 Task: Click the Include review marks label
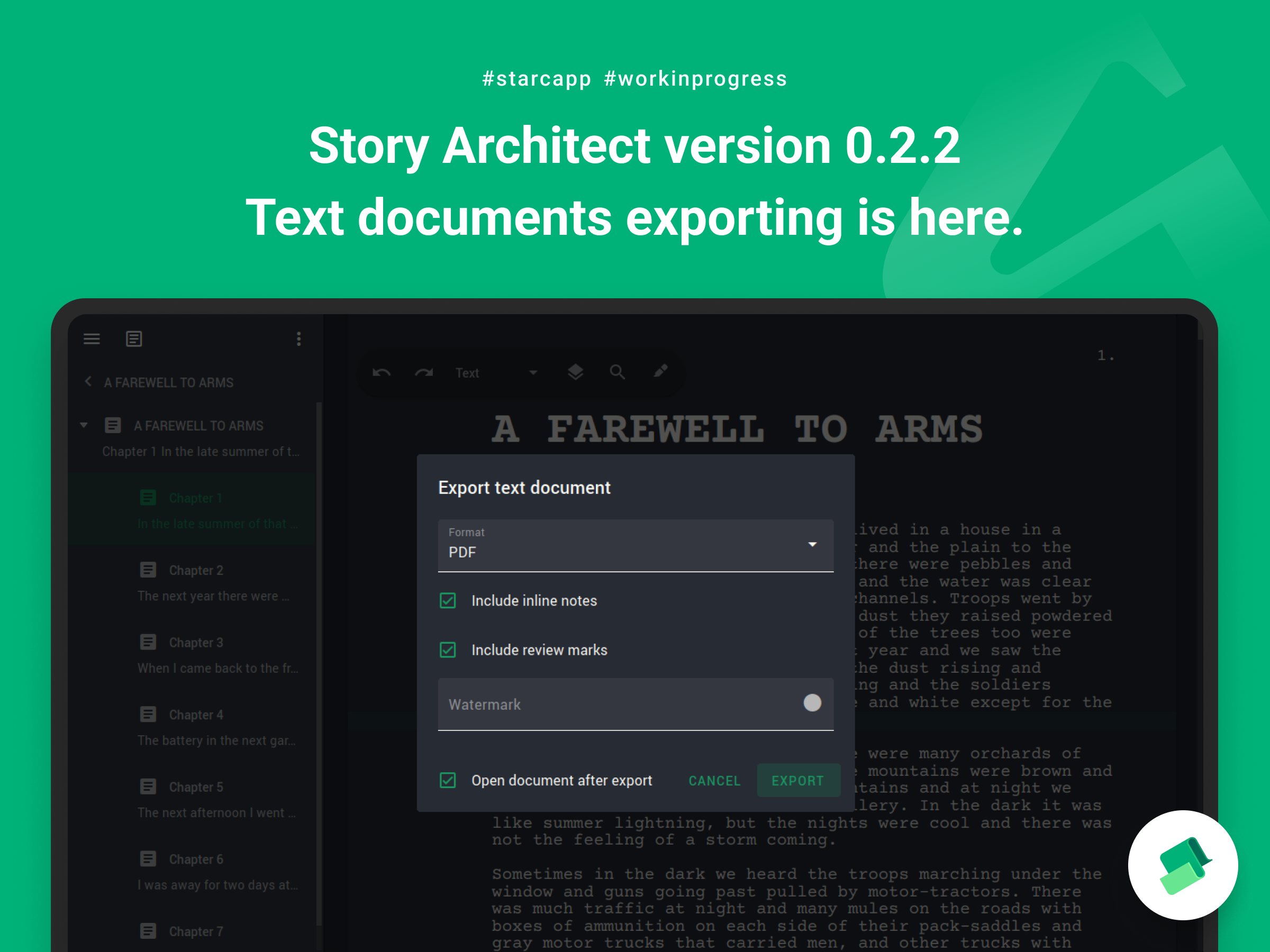[539, 650]
